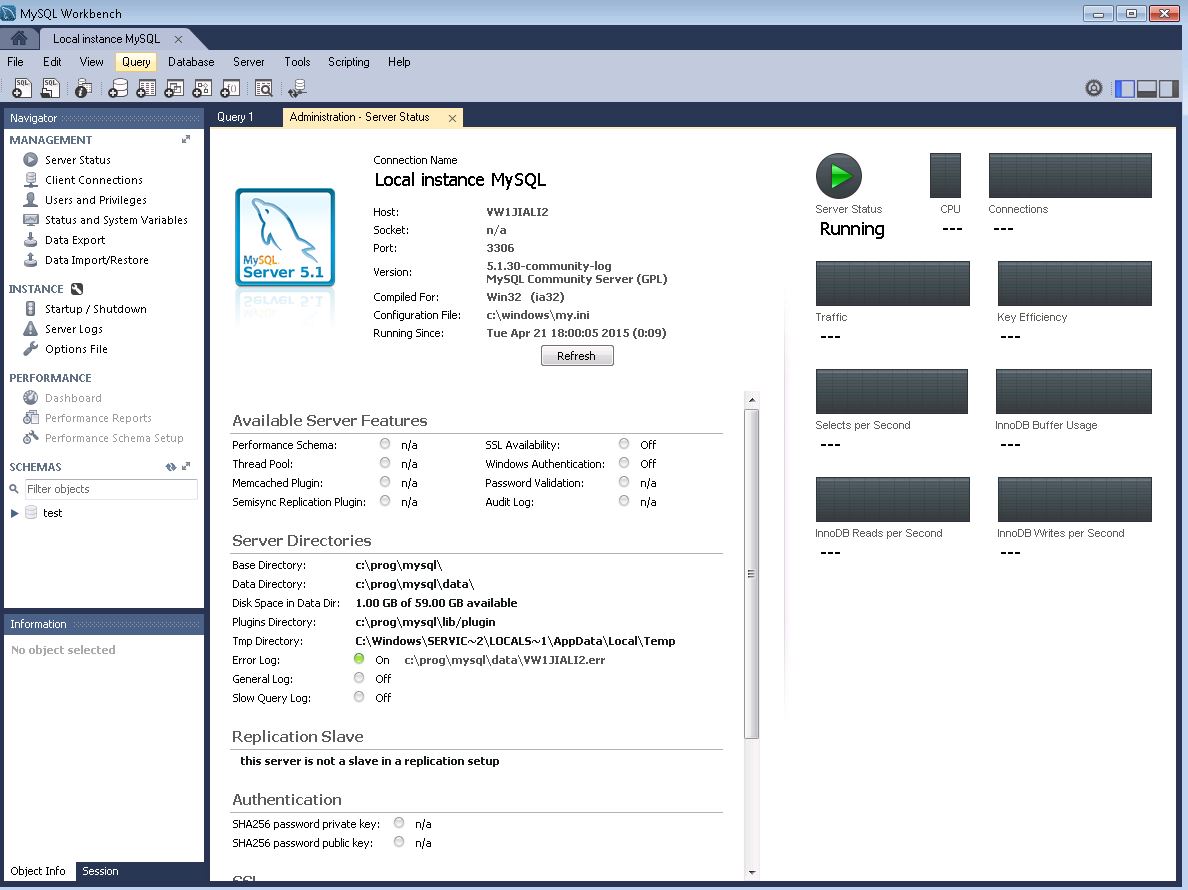This screenshot has height=890, width=1188.
Task: Click the port value 3306
Action: click(500, 248)
